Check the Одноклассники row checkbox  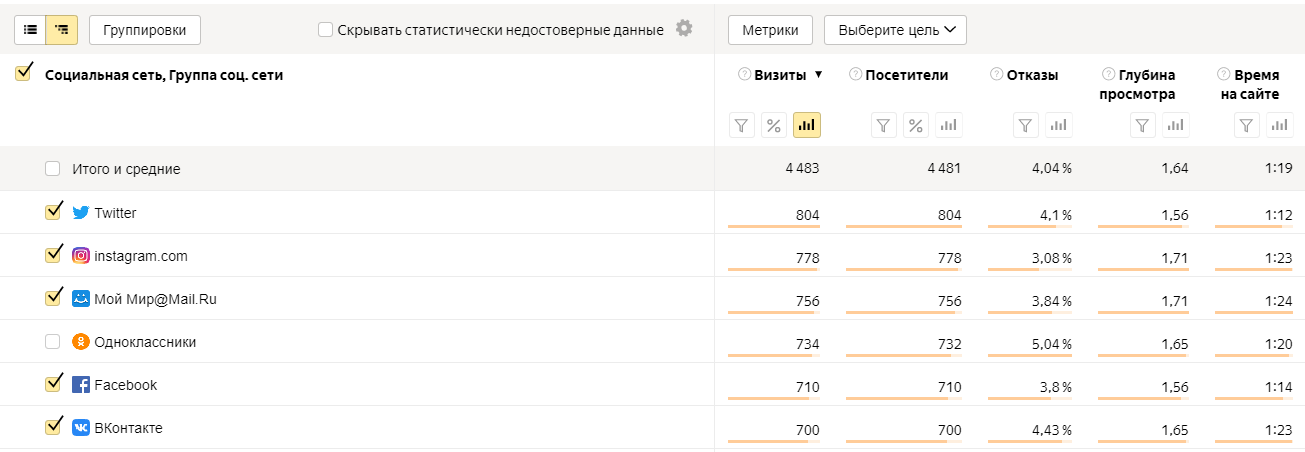coord(53,342)
